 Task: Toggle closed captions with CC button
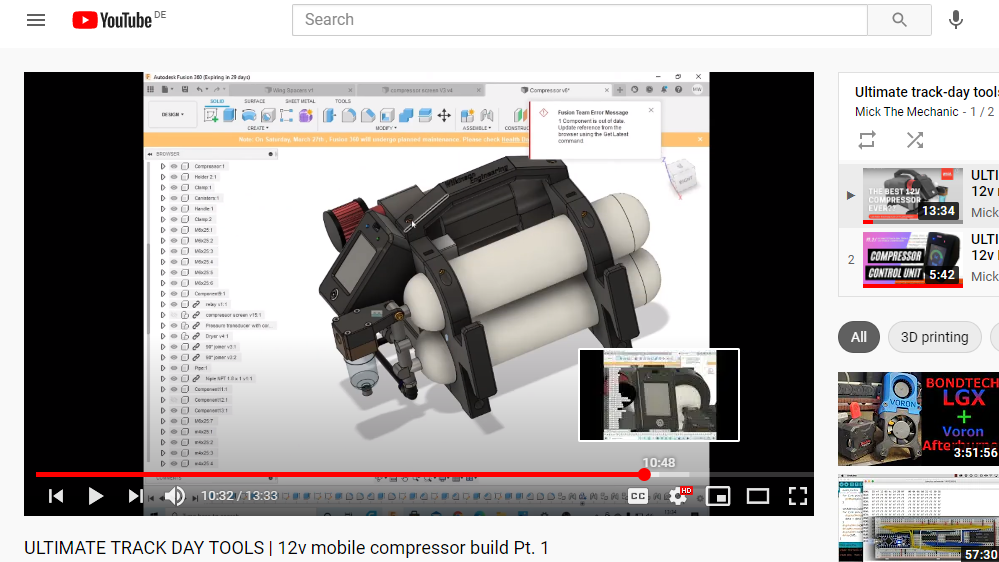tap(638, 496)
